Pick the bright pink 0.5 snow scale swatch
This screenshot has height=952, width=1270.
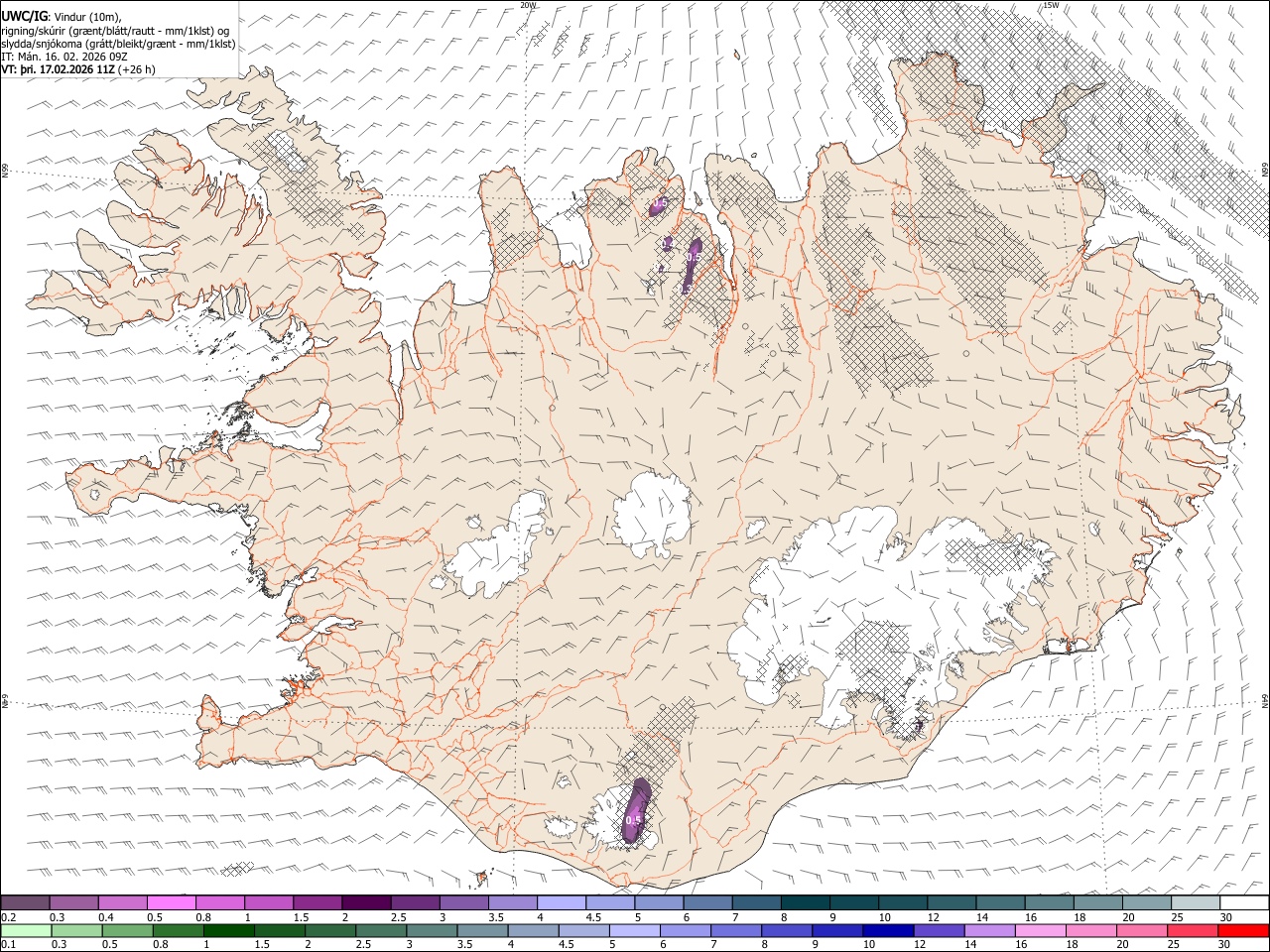coord(171,902)
